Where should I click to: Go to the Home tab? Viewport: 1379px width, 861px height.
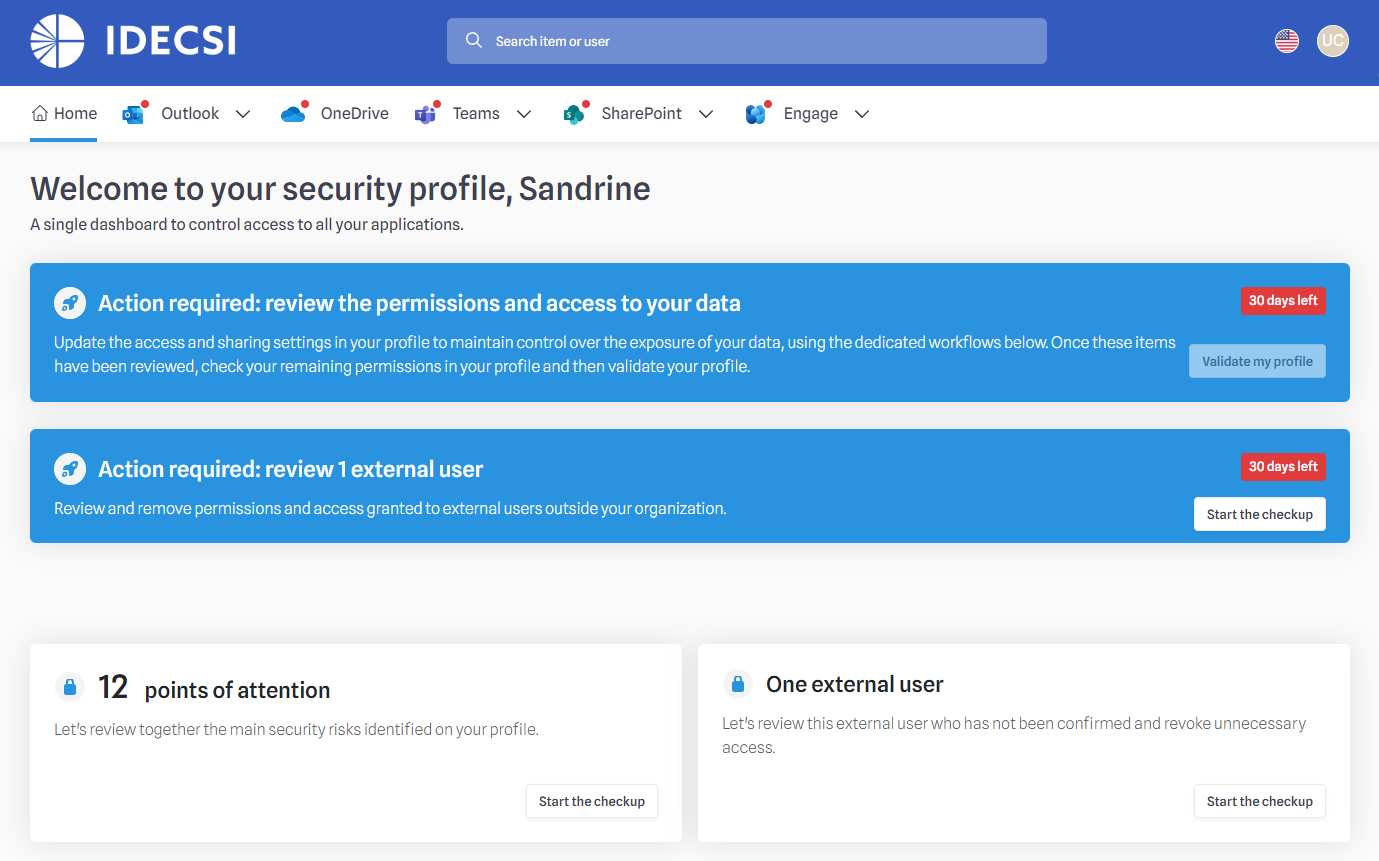click(64, 114)
